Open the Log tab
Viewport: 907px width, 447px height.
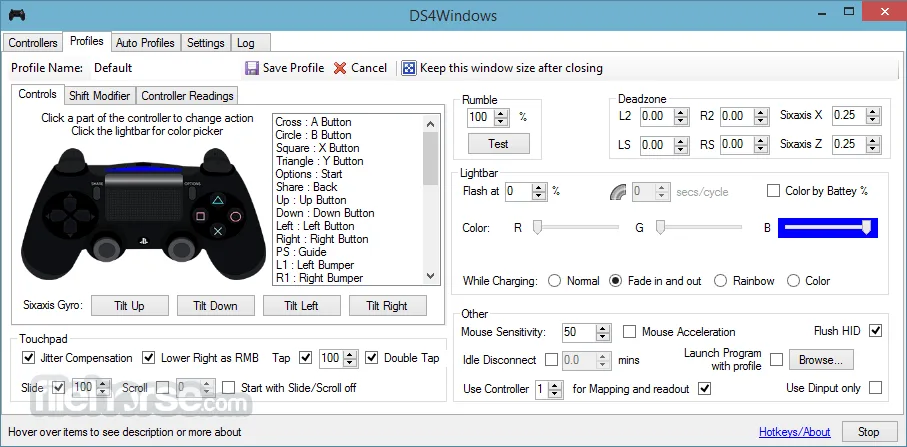(x=250, y=43)
